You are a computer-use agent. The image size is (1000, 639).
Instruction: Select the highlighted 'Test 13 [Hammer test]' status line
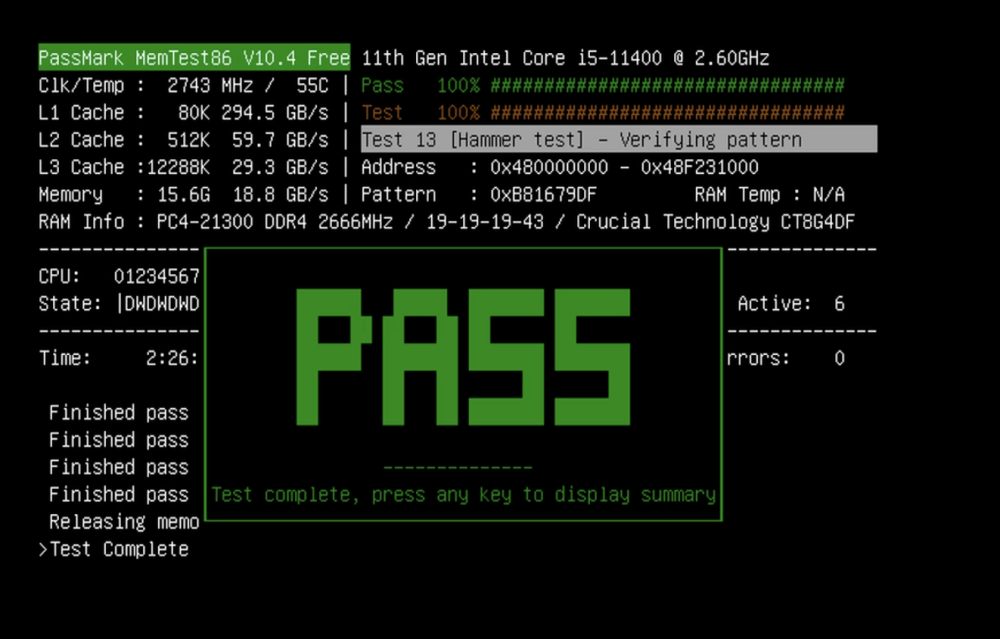(619, 139)
